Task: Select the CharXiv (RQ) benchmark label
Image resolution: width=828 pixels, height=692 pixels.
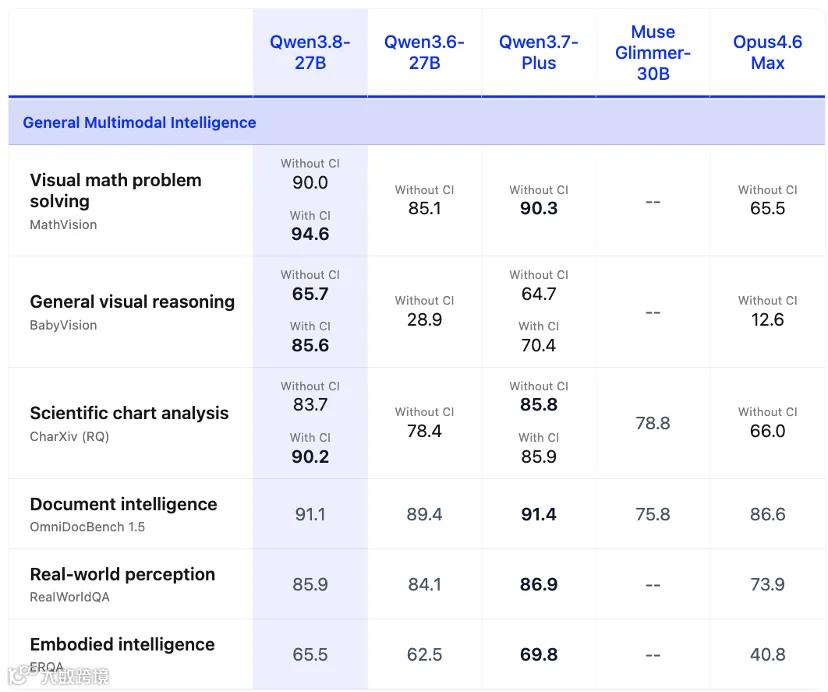Action: [69, 436]
